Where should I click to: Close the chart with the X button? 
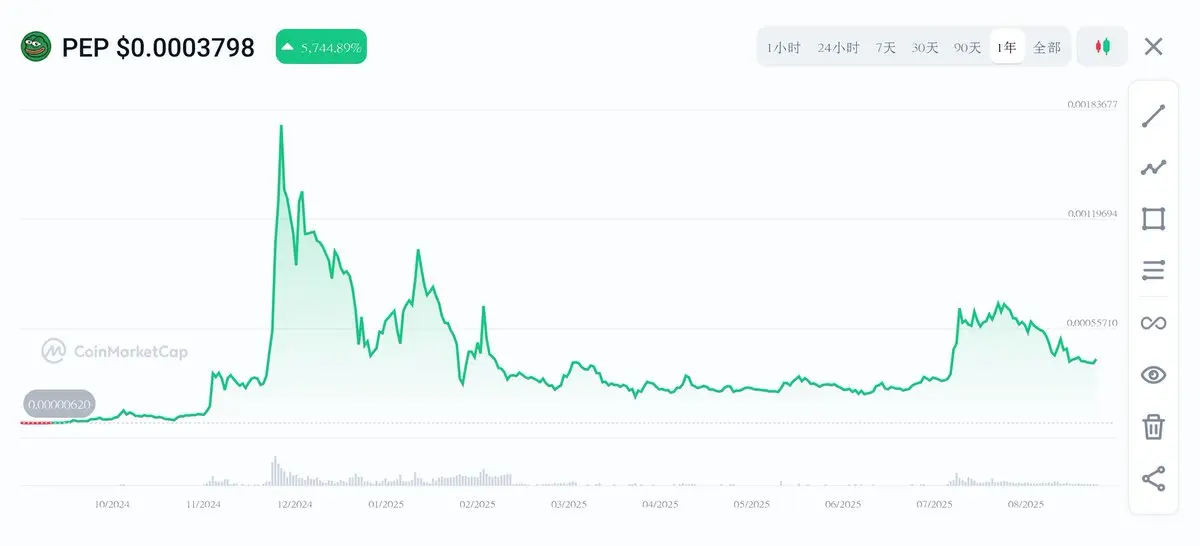(1154, 47)
